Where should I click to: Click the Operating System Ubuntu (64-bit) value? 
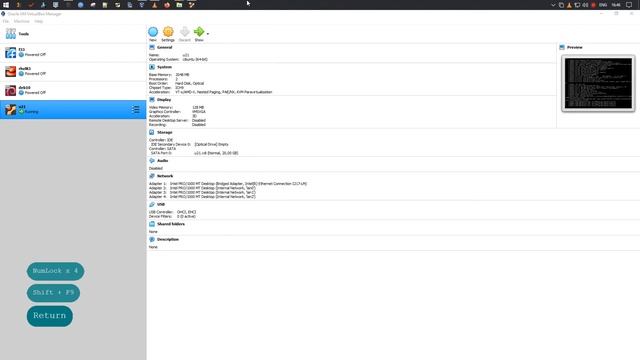[195, 60]
